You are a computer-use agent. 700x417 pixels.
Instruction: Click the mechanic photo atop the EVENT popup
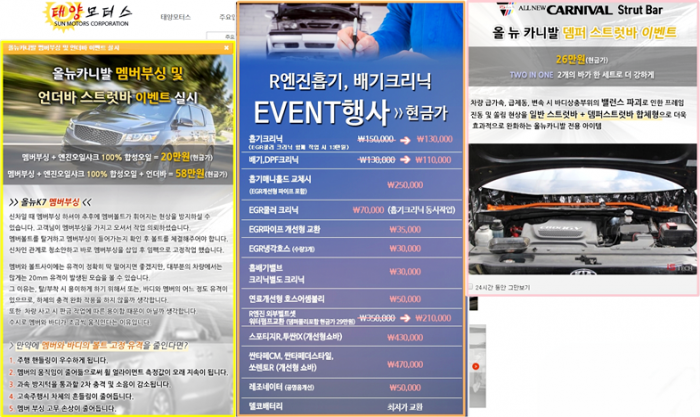[351, 31]
